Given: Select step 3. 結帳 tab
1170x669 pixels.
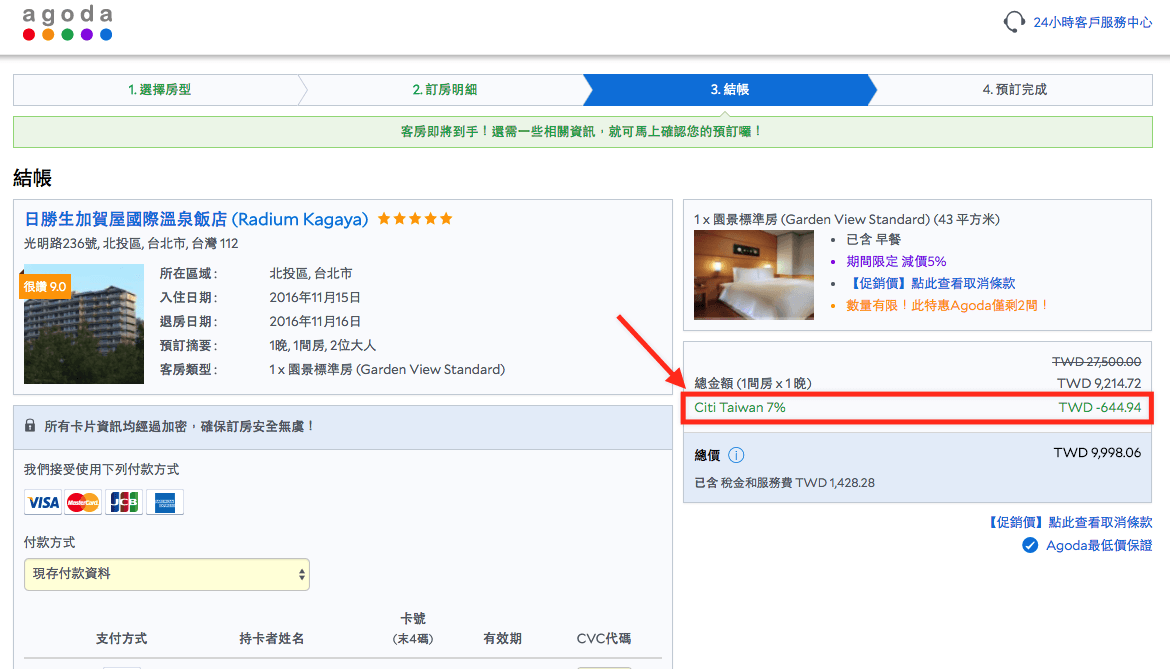Looking at the screenshot, I should [729, 89].
